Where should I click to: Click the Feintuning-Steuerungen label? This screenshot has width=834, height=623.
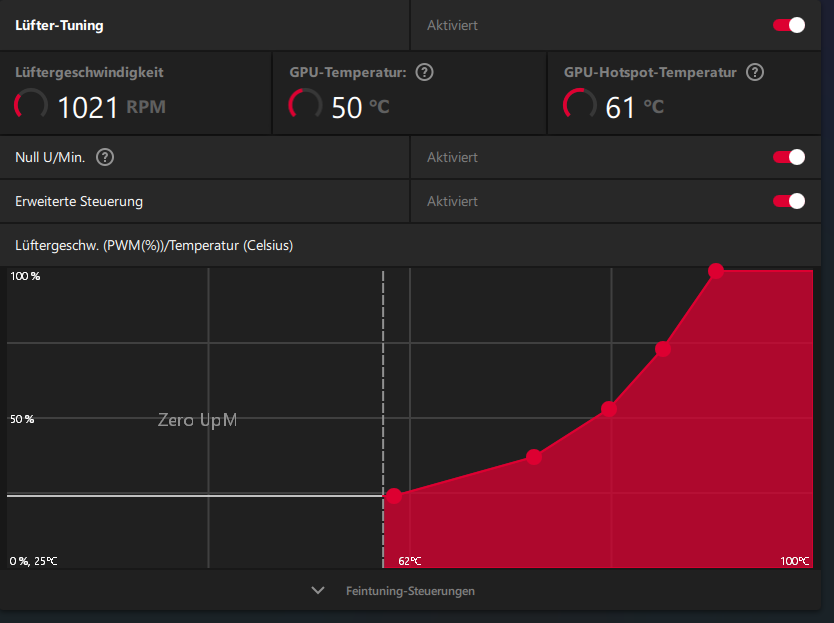pyautogui.click(x=410, y=591)
